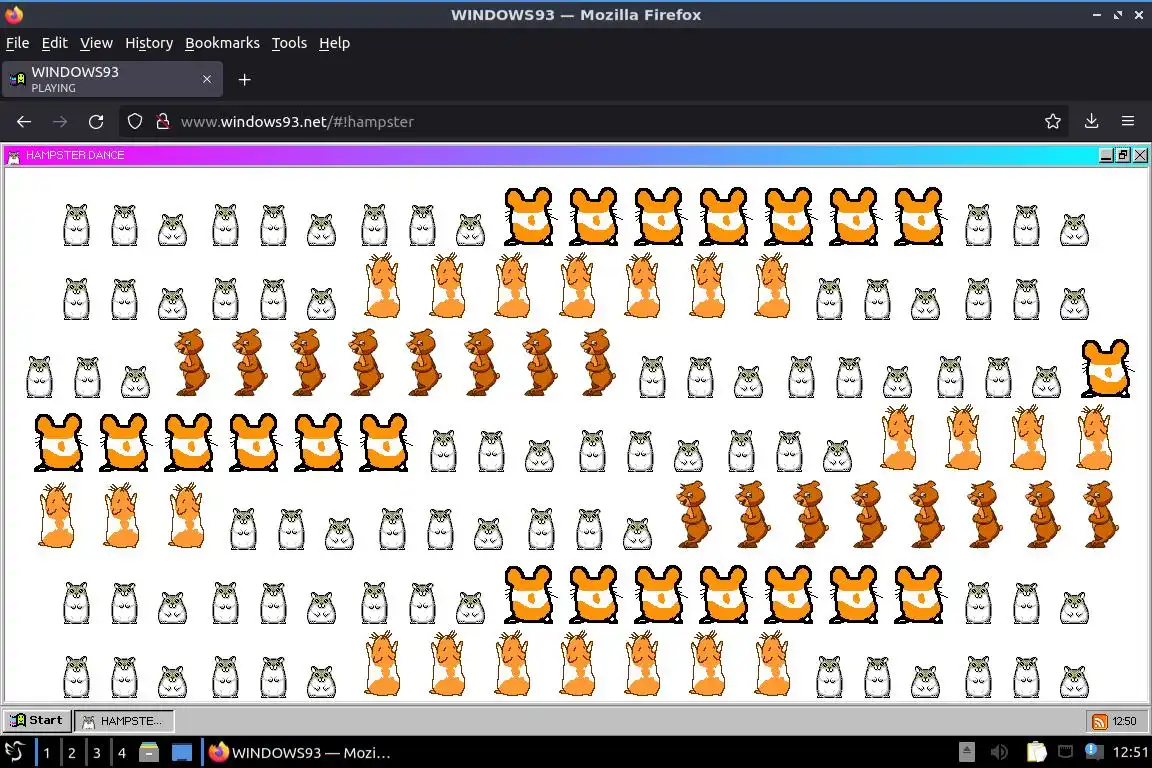Click the lone orange big-eared hamster beside brown hamsters

coord(1106,367)
